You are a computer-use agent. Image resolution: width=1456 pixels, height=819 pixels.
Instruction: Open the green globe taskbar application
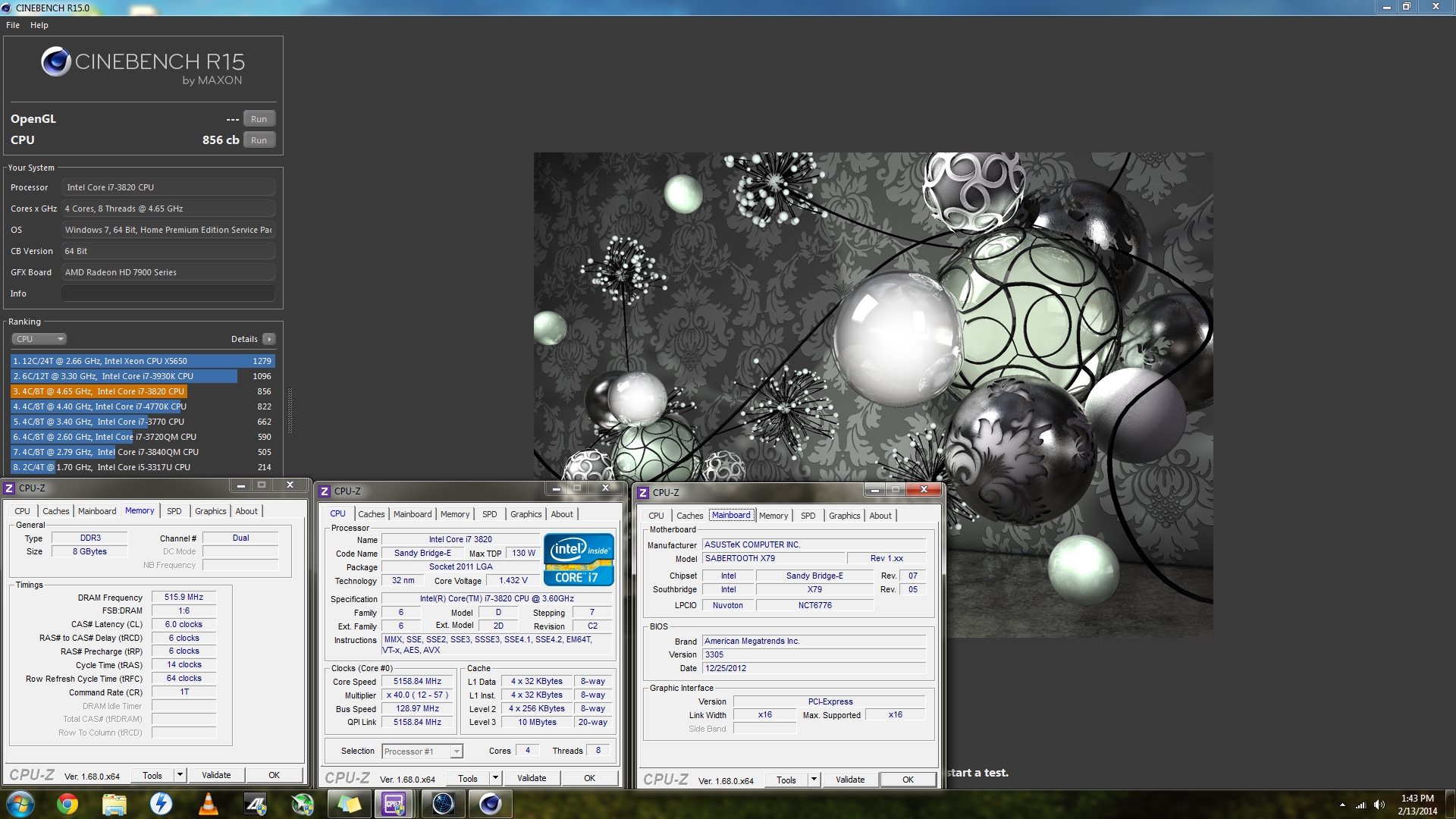pos(302,804)
